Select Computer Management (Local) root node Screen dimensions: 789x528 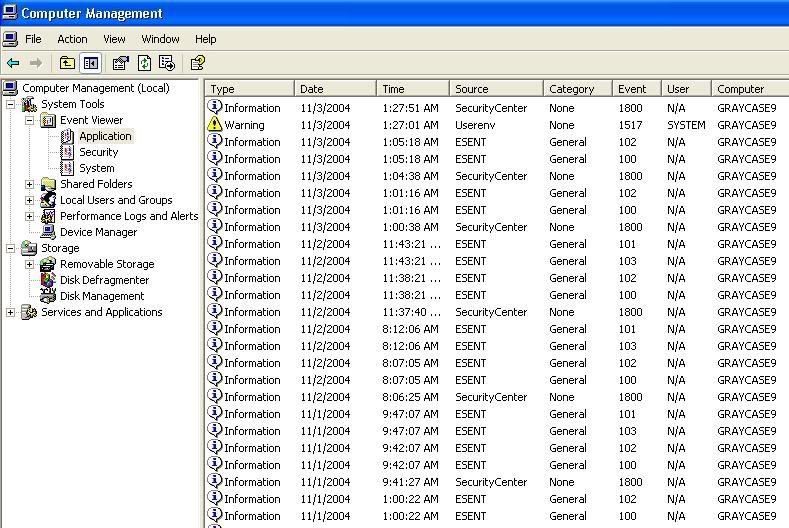click(x=96, y=88)
